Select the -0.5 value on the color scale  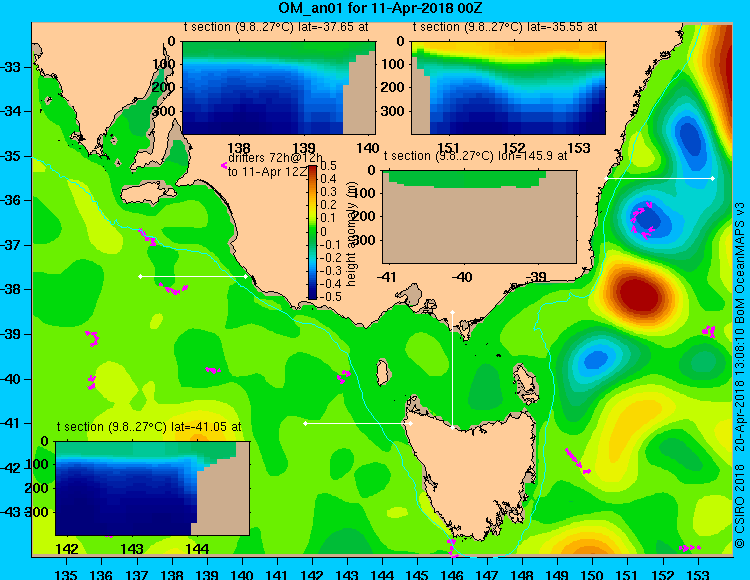(x=331, y=296)
